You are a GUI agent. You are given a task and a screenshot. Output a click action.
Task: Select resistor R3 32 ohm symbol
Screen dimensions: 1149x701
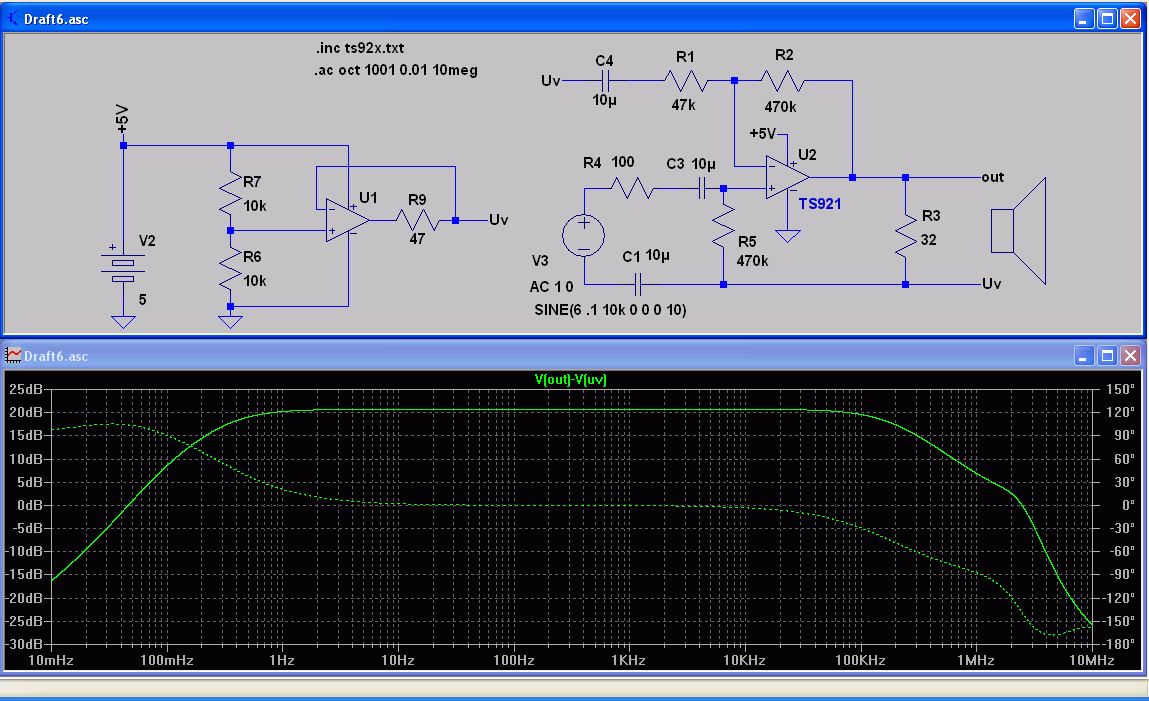pos(906,231)
